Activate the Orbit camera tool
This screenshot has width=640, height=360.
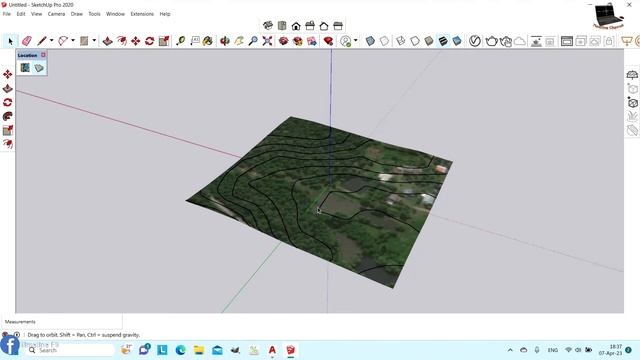click(224, 41)
